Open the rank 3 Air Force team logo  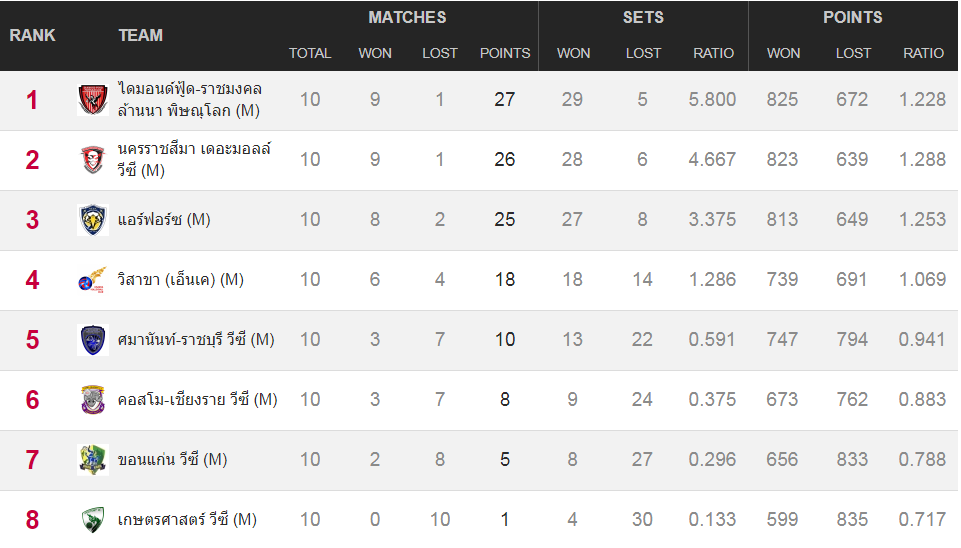[x=93, y=220]
